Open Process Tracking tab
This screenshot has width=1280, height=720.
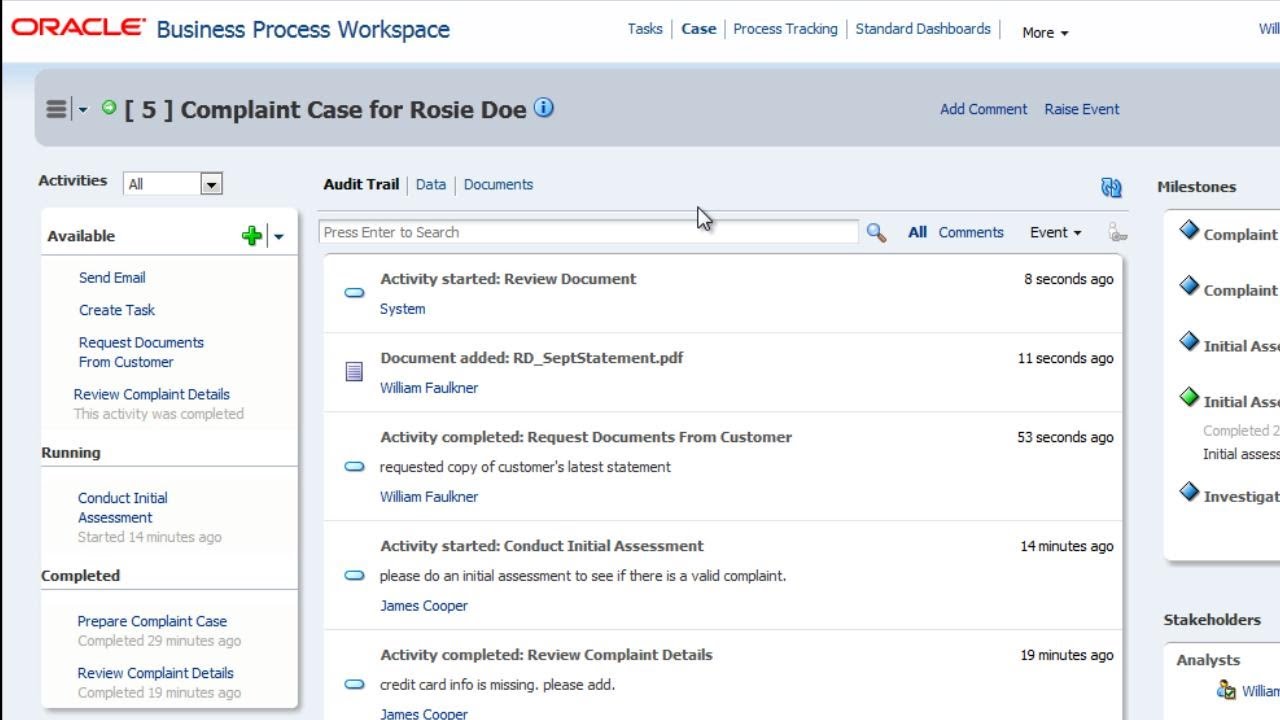click(x=785, y=29)
